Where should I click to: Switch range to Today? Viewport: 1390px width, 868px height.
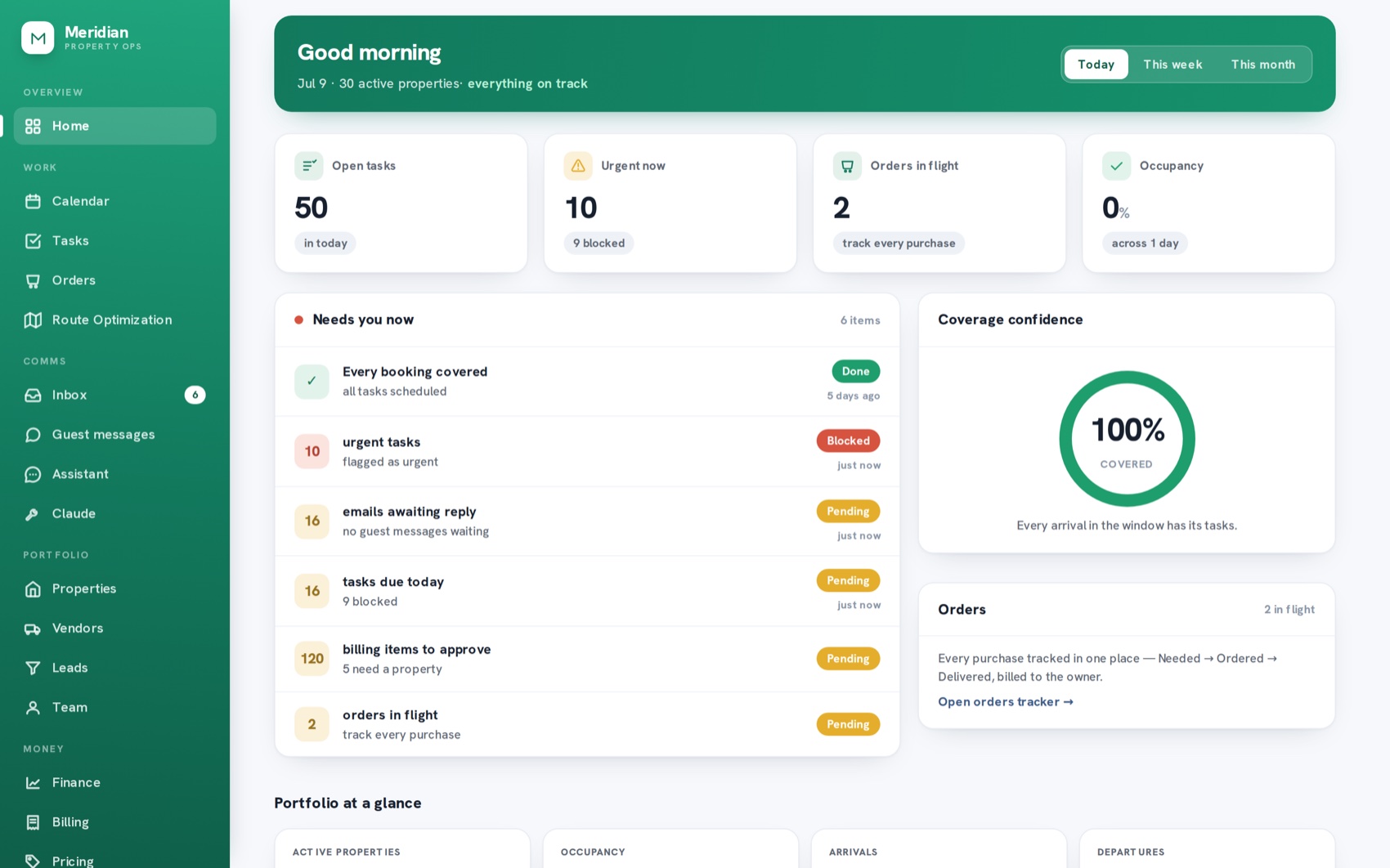(1096, 64)
